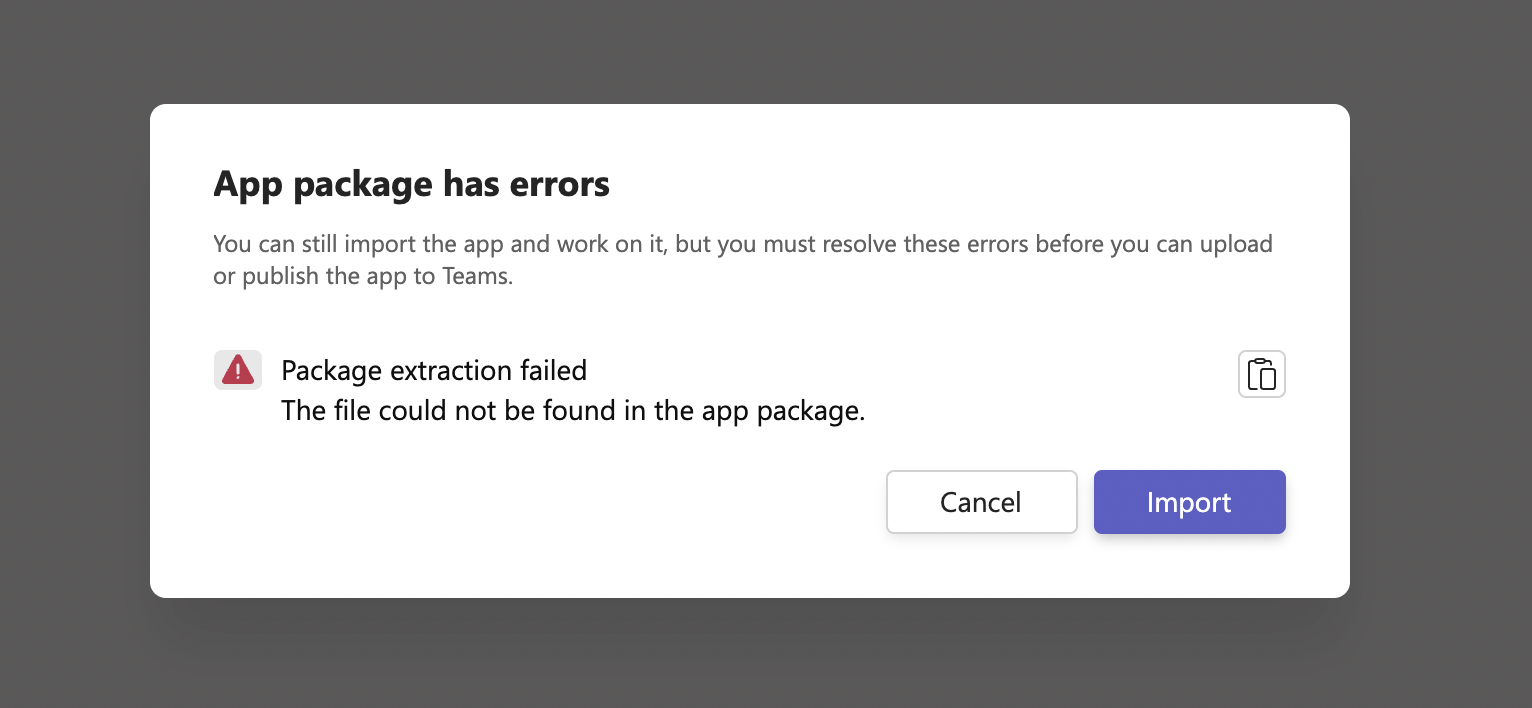1532x708 pixels.
Task: Dismiss the dialog with Cancel
Action: 981,502
